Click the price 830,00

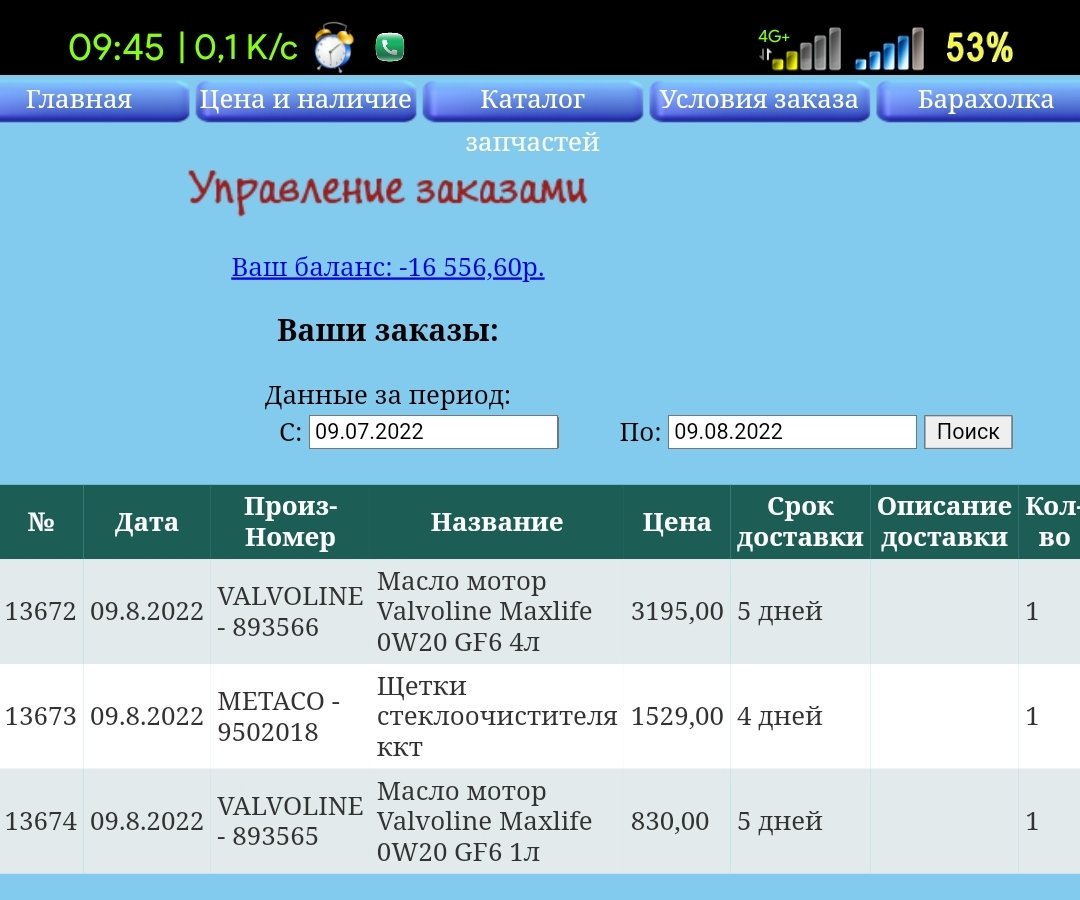click(x=669, y=821)
